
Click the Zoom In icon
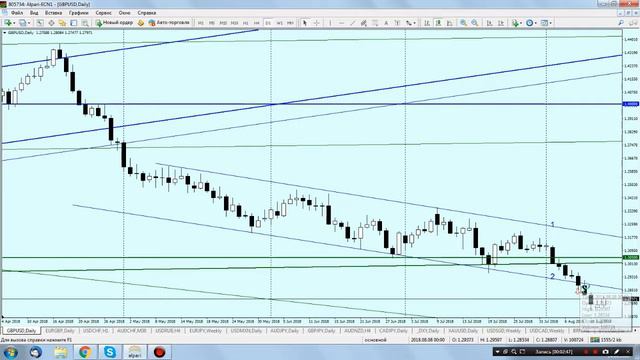tap(463, 23)
